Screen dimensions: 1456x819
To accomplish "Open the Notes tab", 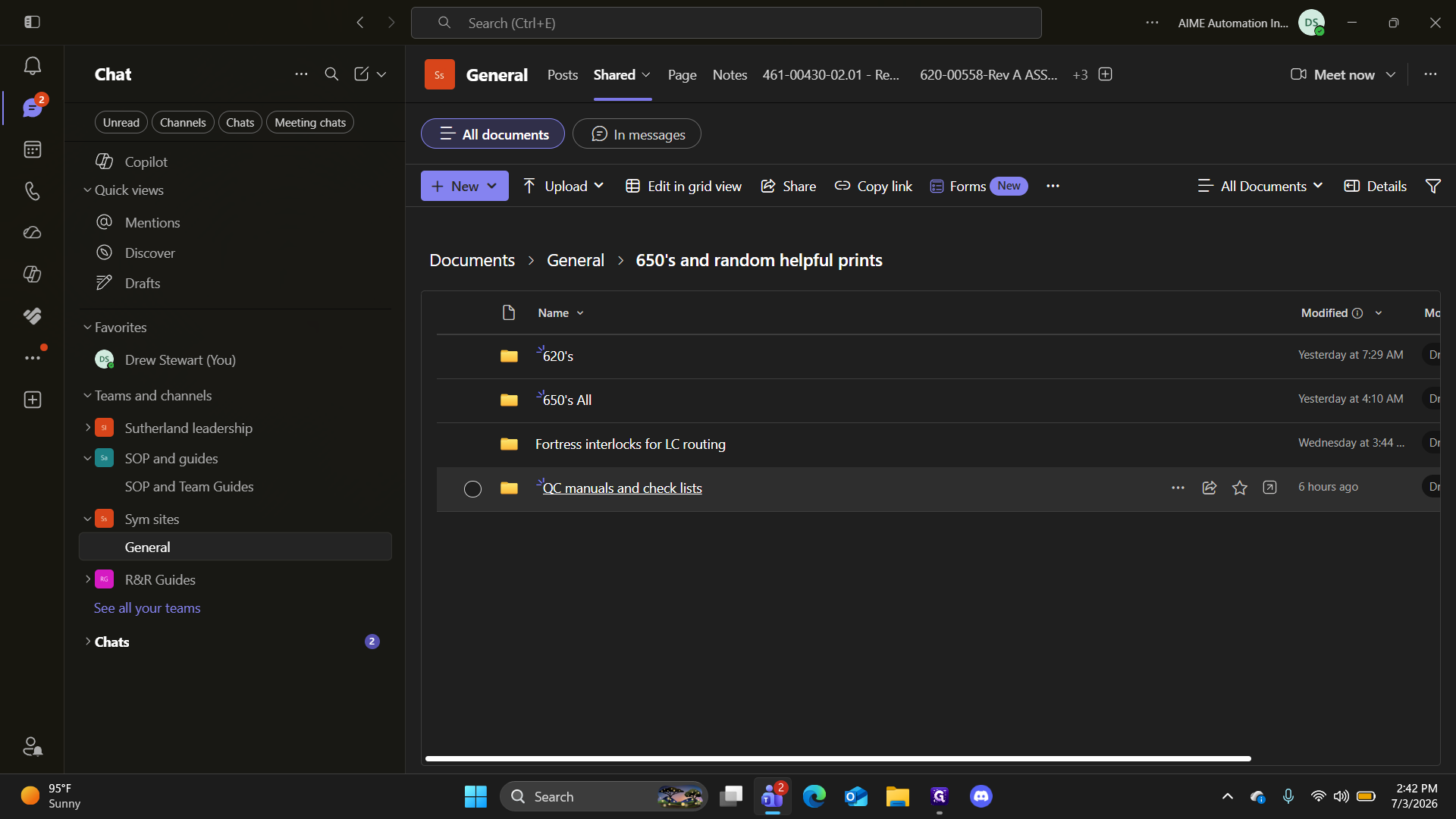I will click(x=730, y=74).
